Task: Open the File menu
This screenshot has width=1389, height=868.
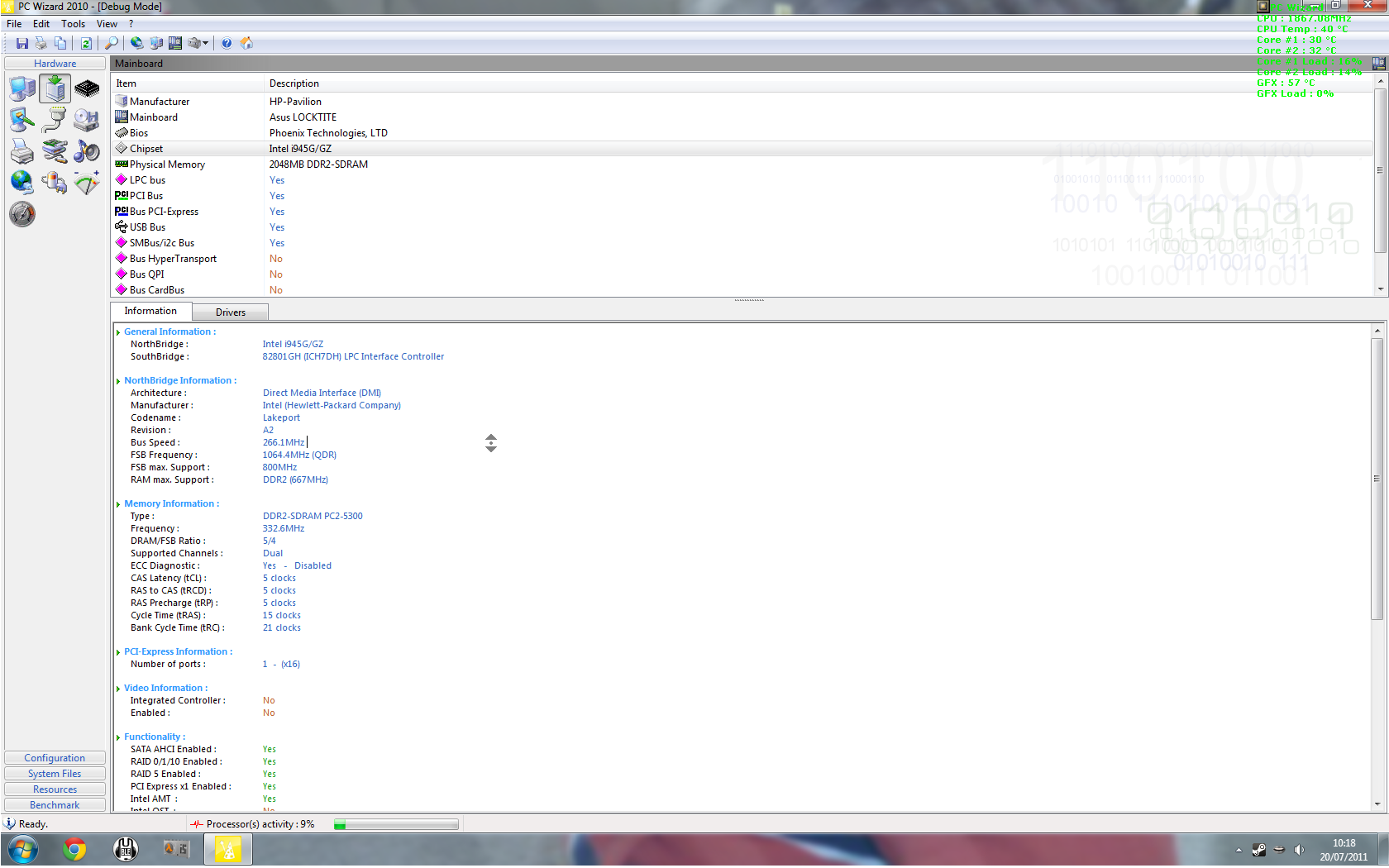Action: 14,24
